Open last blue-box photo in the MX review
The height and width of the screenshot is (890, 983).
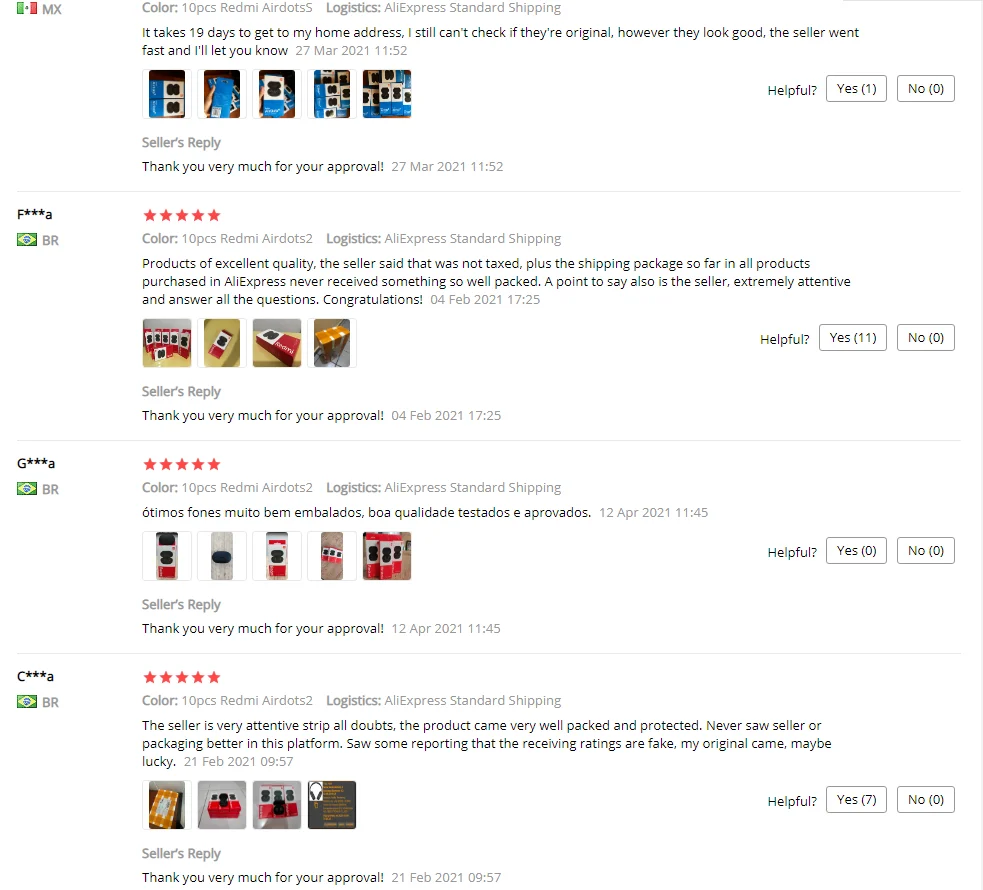point(387,94)
